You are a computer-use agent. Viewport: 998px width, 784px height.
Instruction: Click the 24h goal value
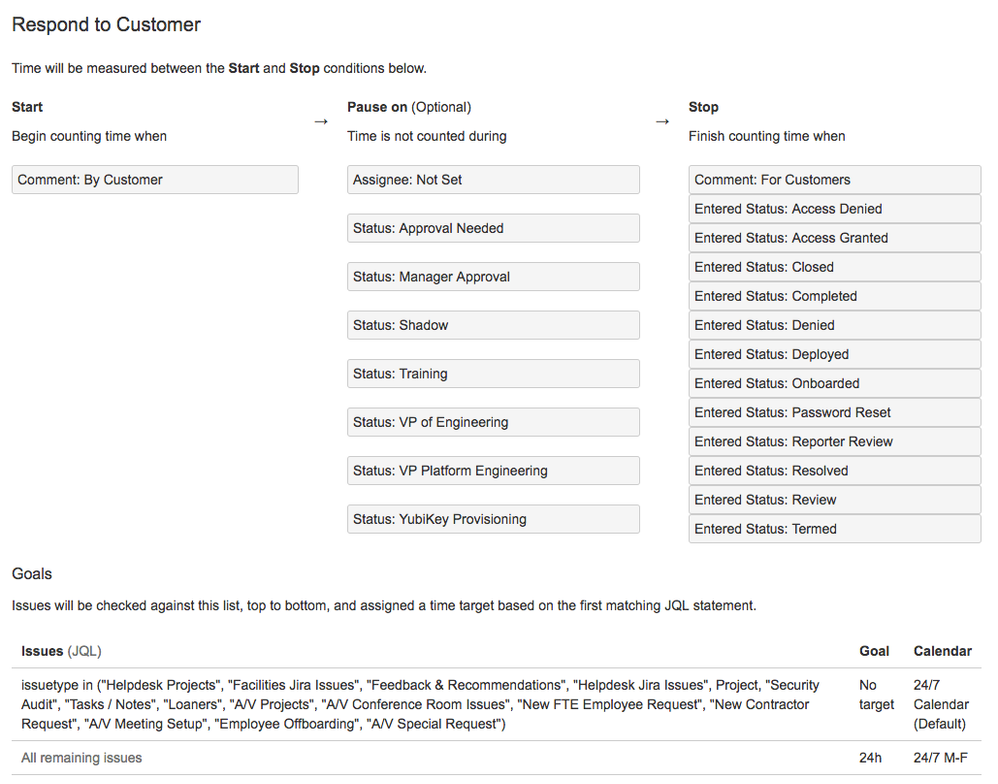coord(871,758)
